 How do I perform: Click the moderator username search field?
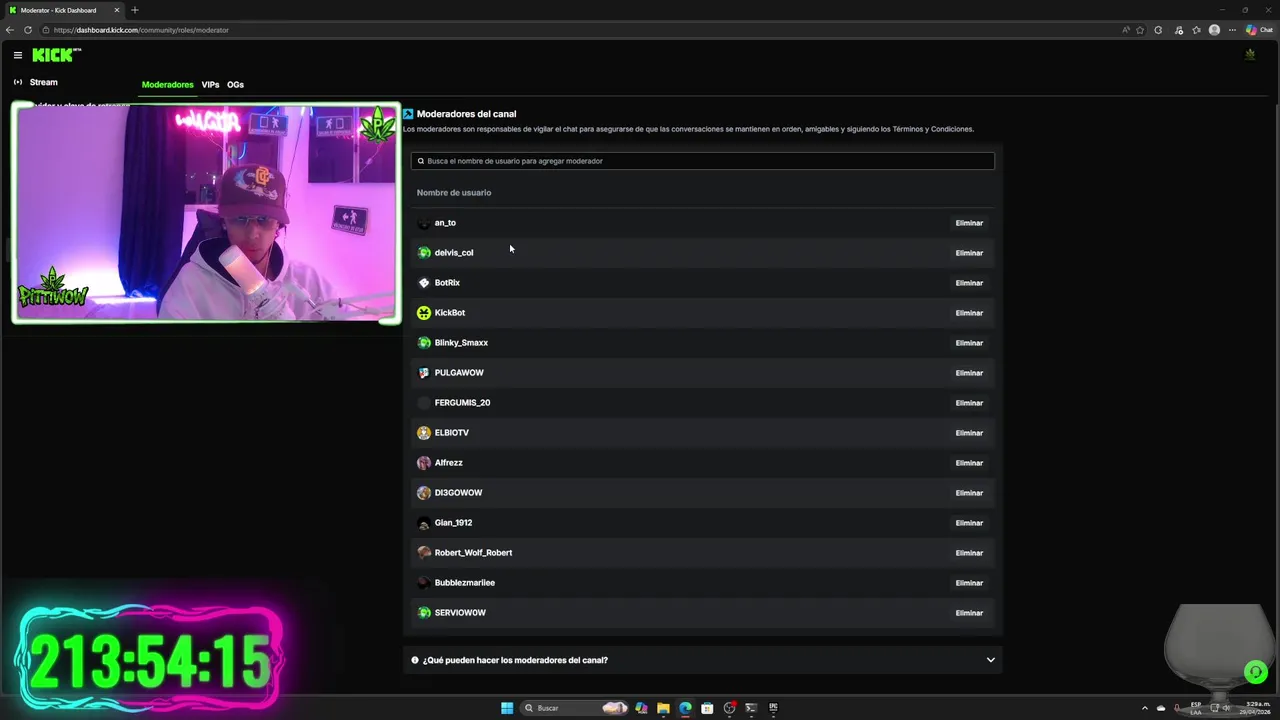pos(703,161)
